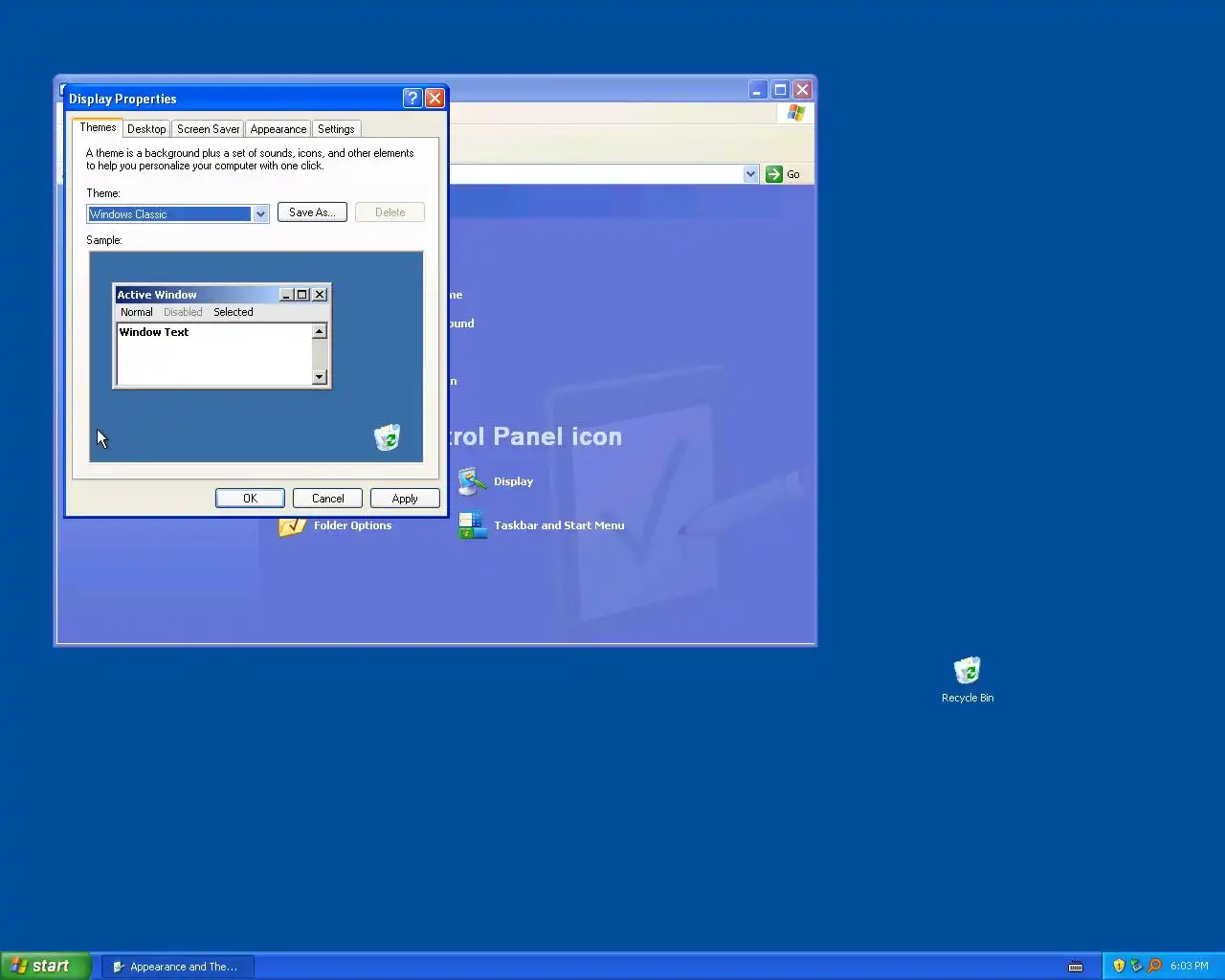The height and width of the screenshot is (980, 1225).
Task: Click the Start button
Action: (x=46, y=966)
